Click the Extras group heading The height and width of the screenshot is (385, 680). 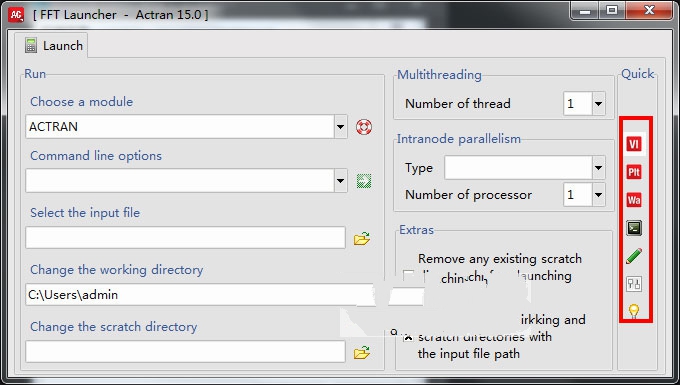[416, 230]
